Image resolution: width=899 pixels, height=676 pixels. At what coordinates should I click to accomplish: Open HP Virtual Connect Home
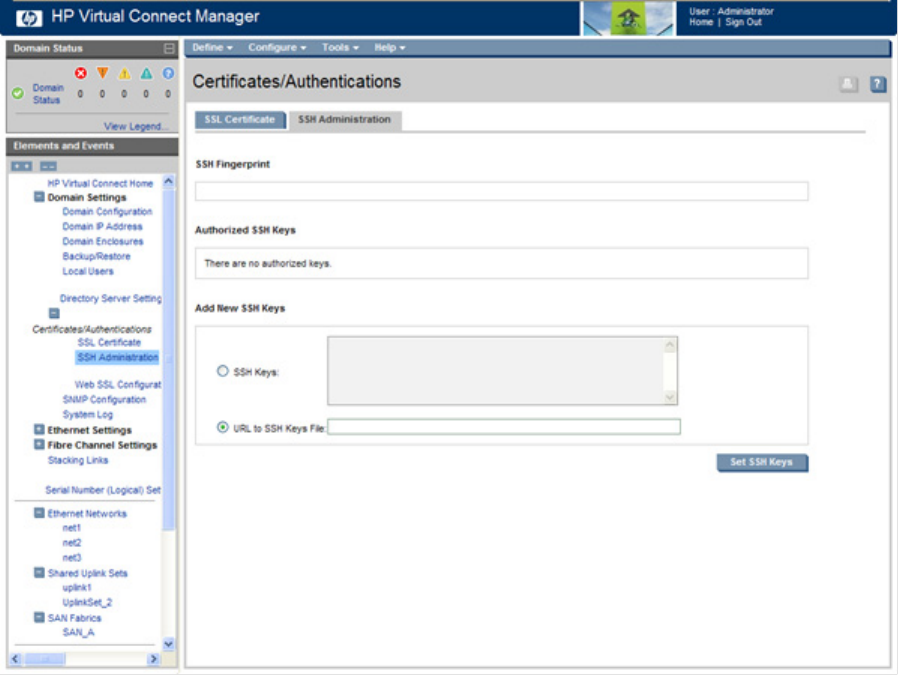click(x=100, y=183)
